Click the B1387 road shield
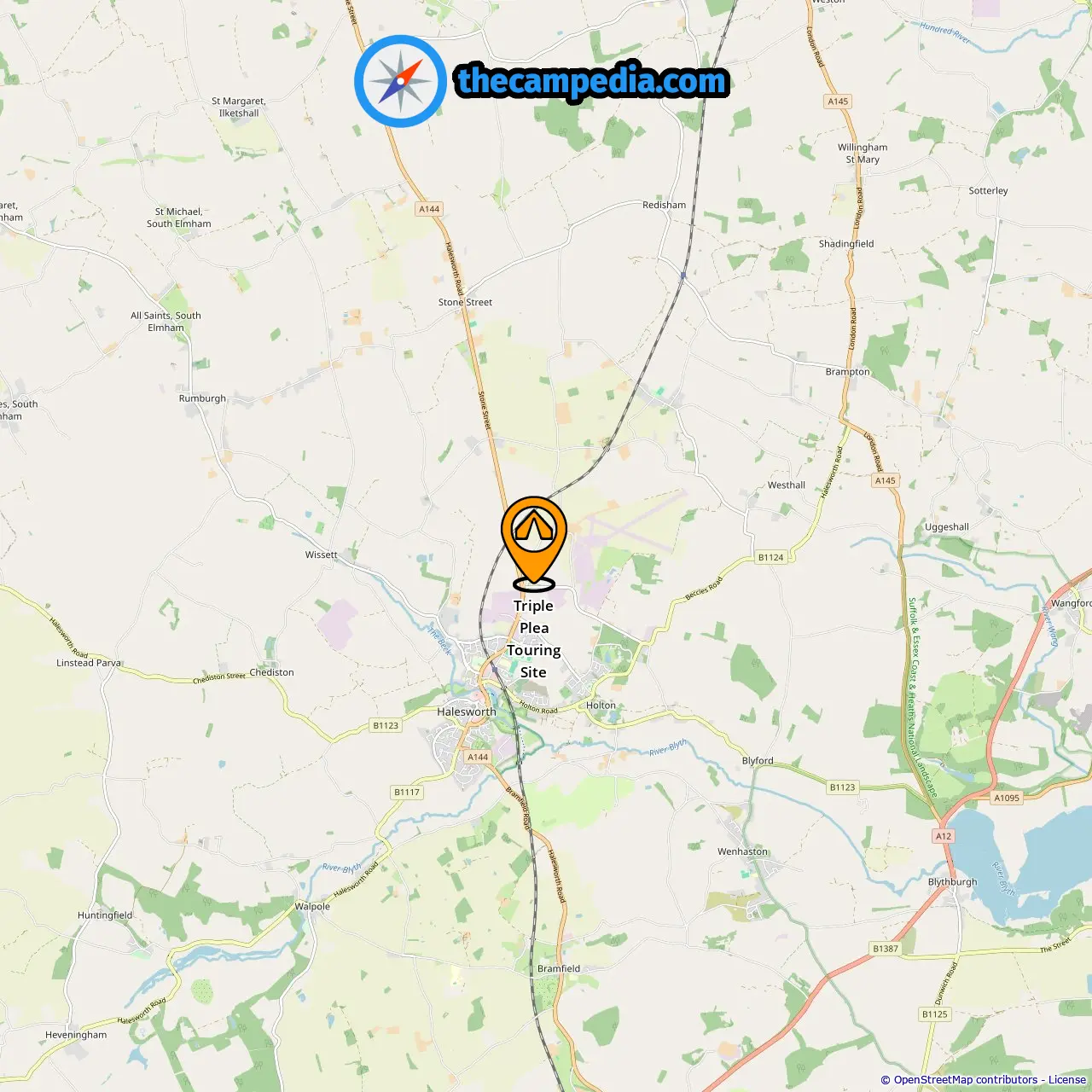The height and width of the screenshot is (1092, 1092). (886, 949)
